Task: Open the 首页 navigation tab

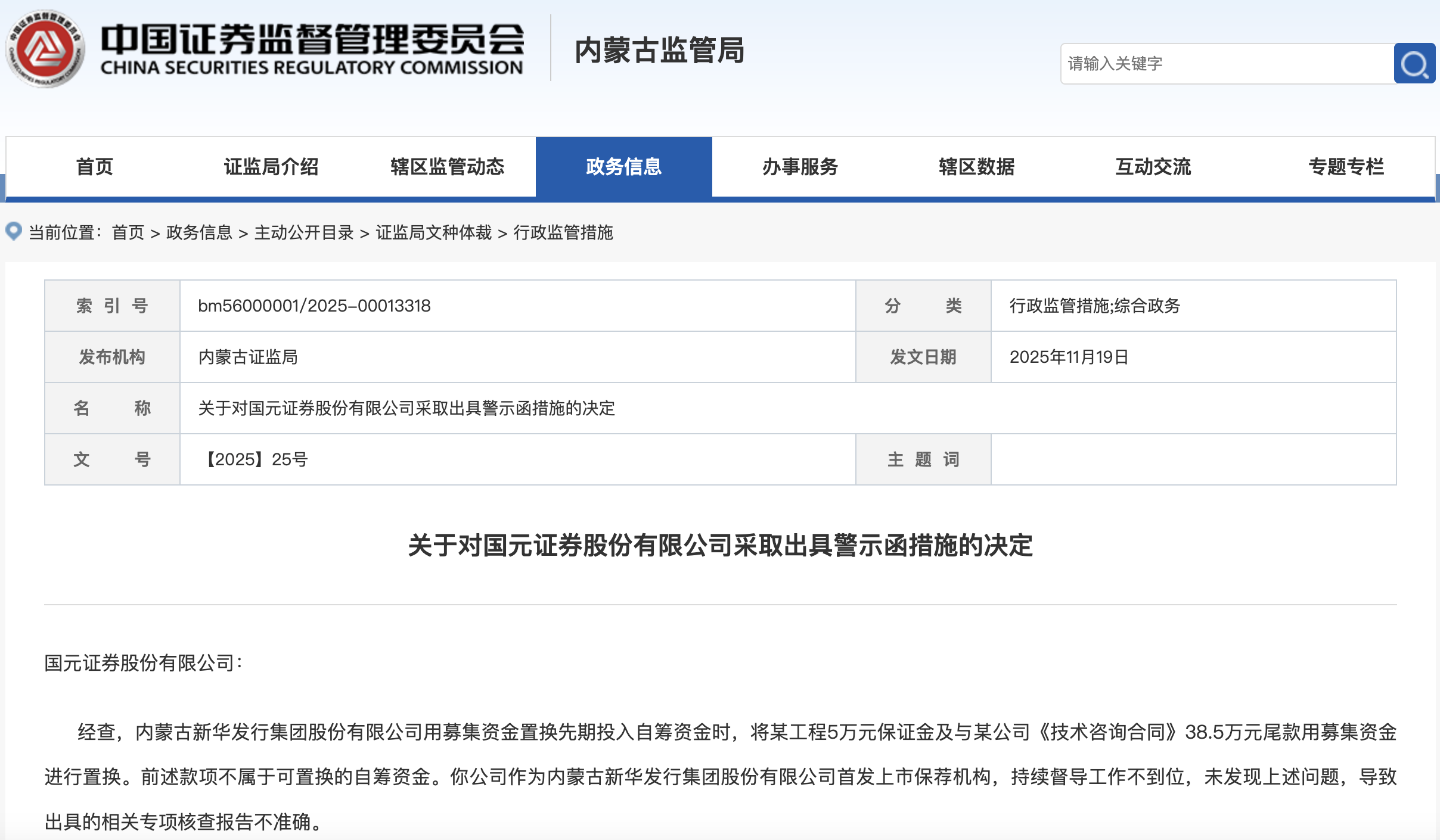Action: coord(95,167)
